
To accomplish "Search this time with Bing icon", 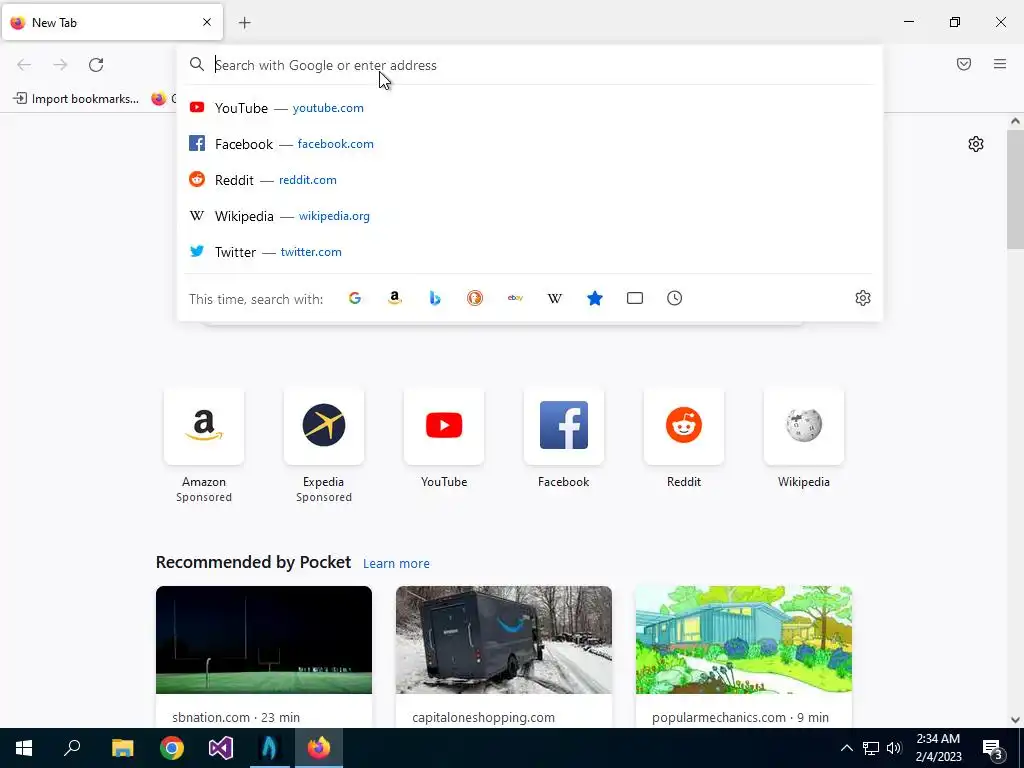I will tap(435, 298).
